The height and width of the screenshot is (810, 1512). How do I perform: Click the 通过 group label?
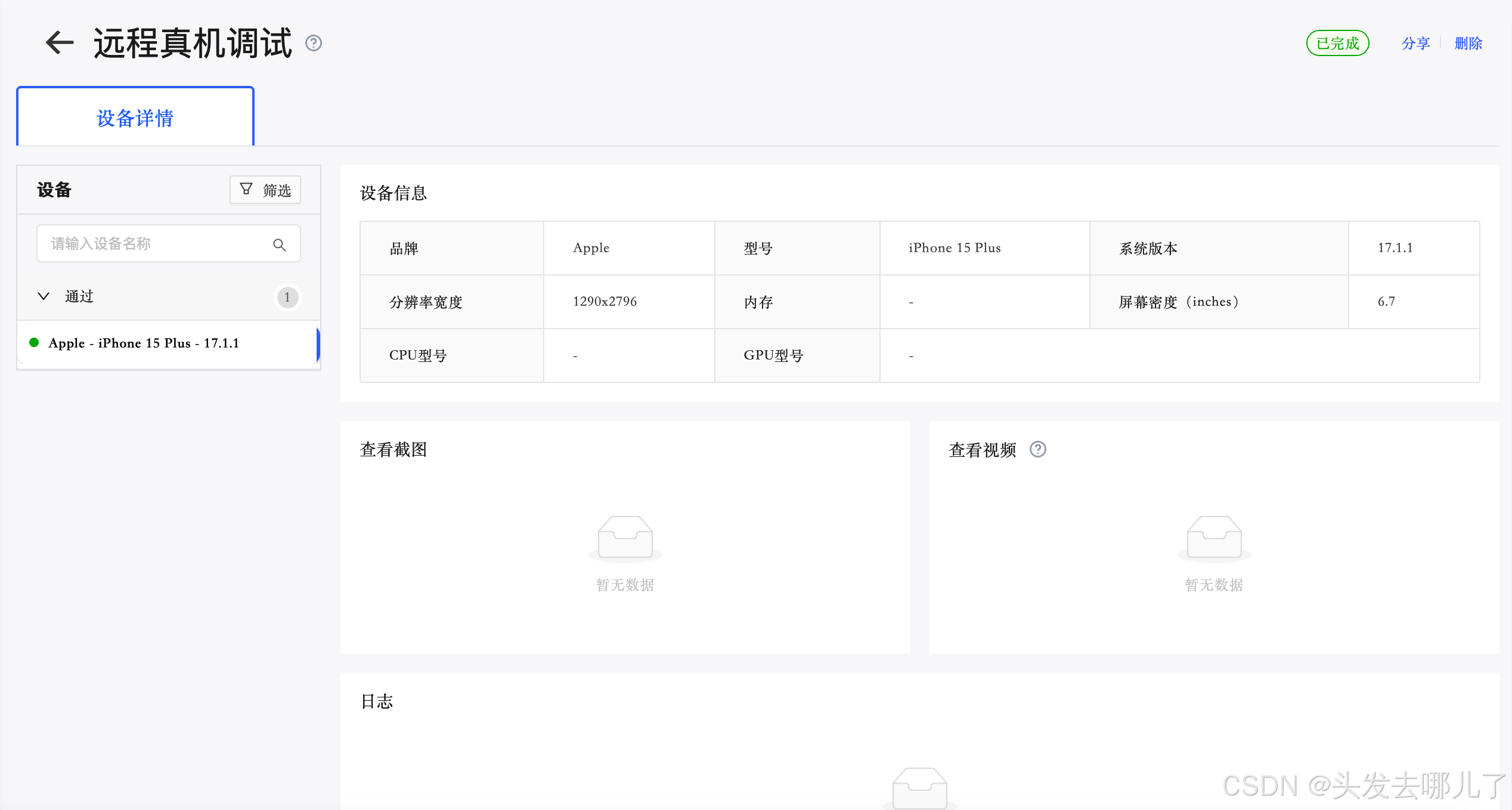click(x=79, y=296)
